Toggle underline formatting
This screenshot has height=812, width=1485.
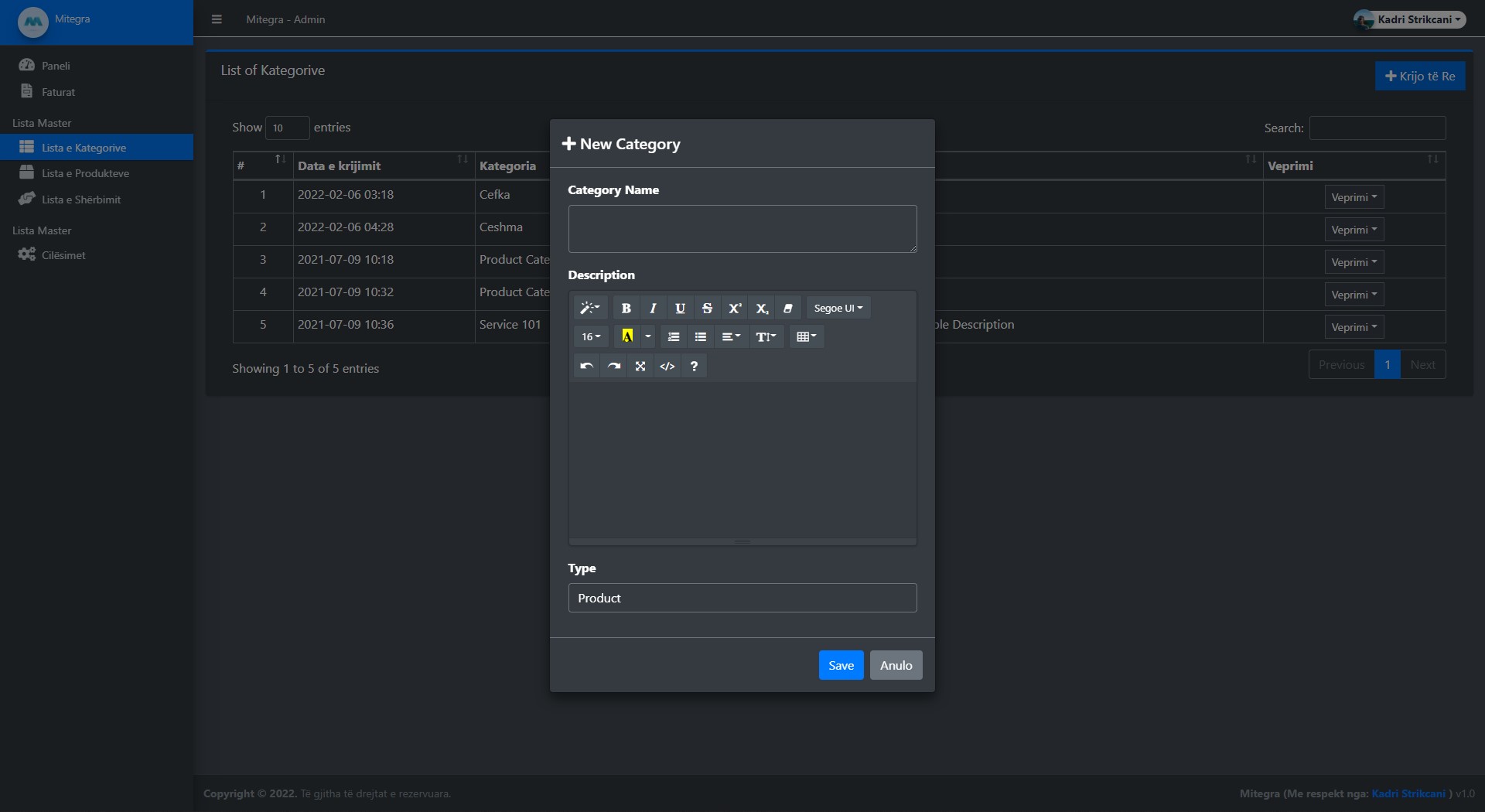(x=680, y=308)
